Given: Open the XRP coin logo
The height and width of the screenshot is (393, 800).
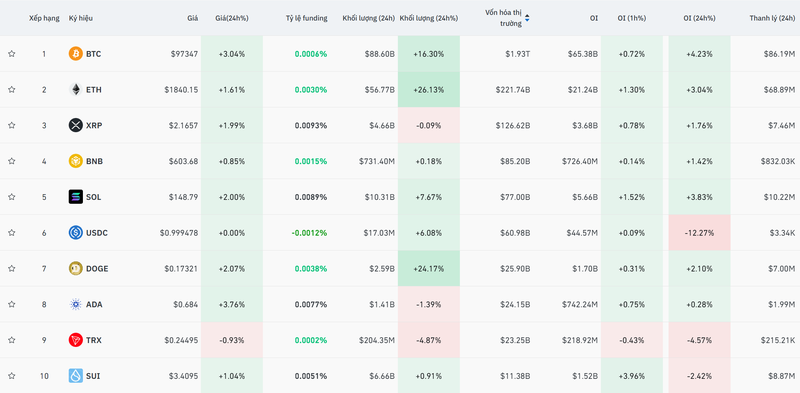Looking at the screenshot, I should [76, 125].
